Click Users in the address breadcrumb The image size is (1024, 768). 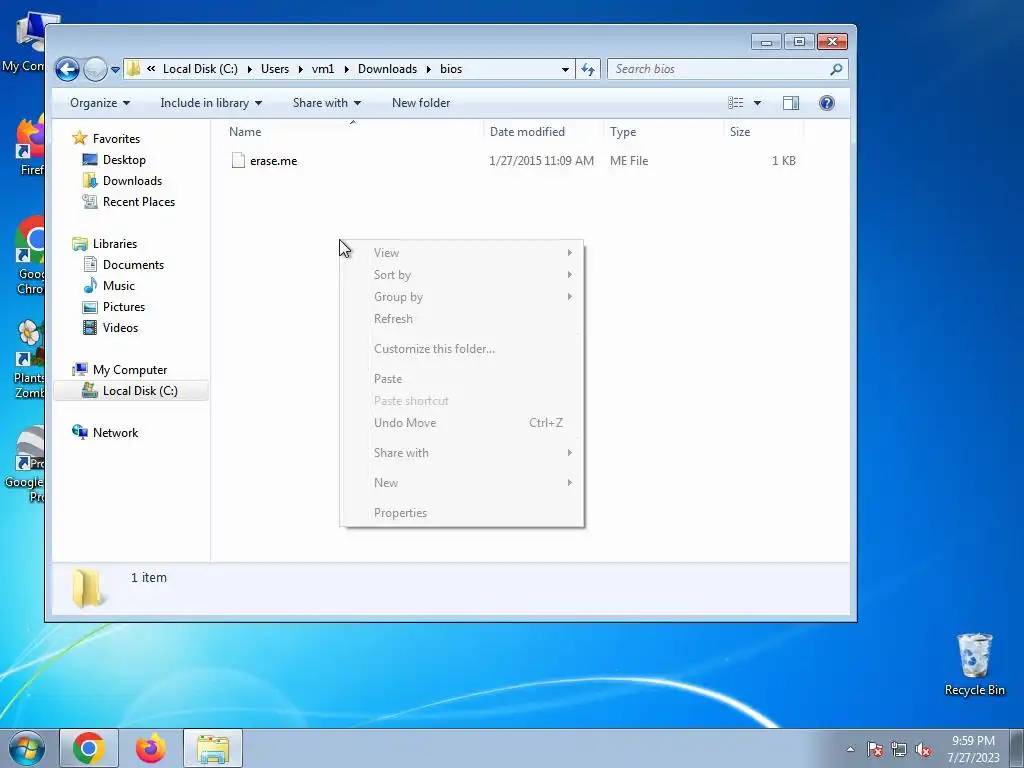coord(274,69)
